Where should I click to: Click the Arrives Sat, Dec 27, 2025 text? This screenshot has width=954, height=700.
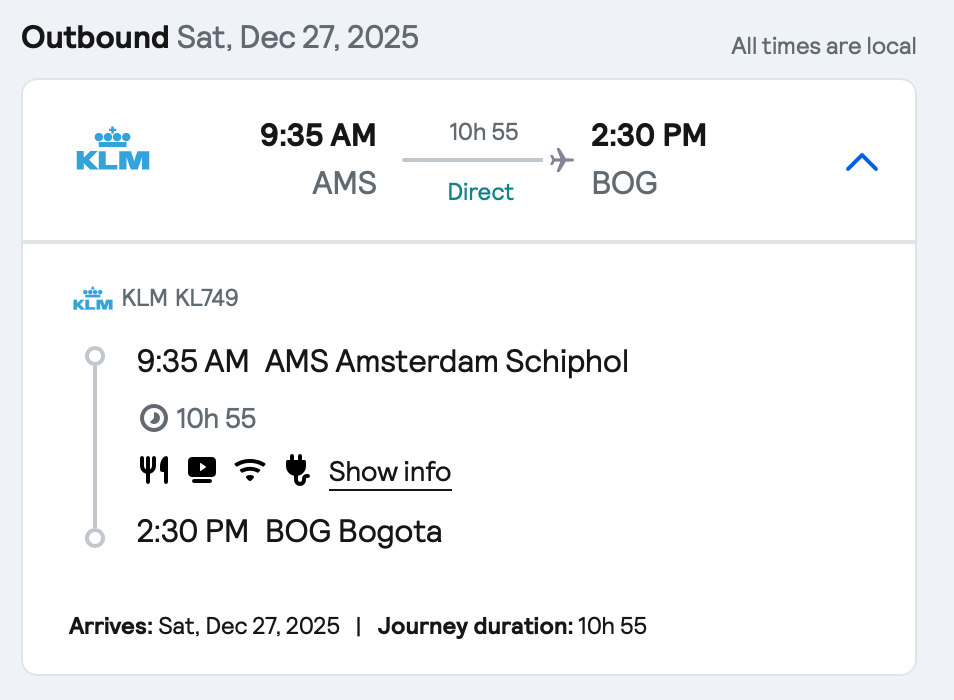click(204, 627)
